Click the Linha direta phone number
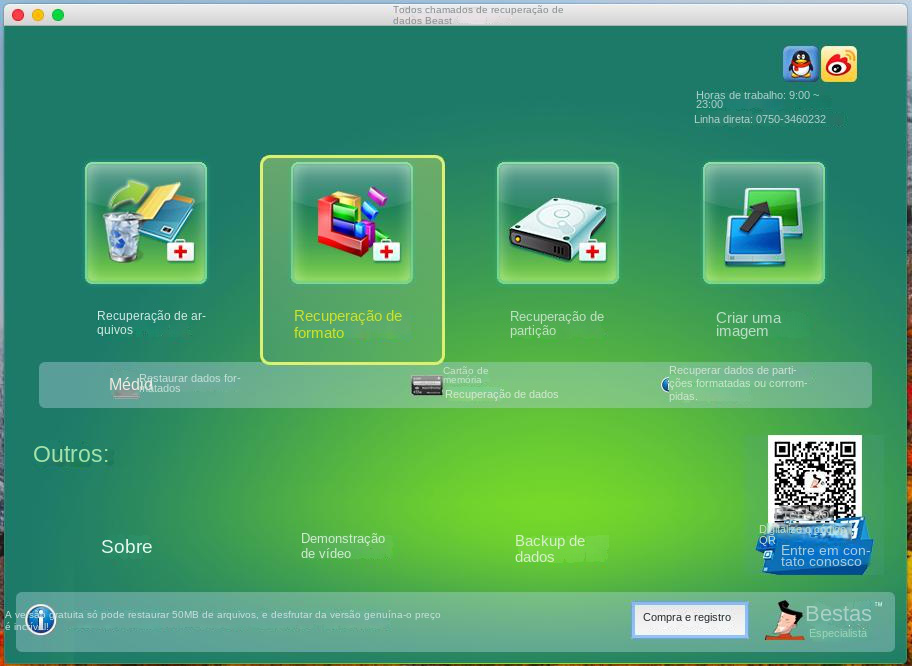 [x=760, y=119]
